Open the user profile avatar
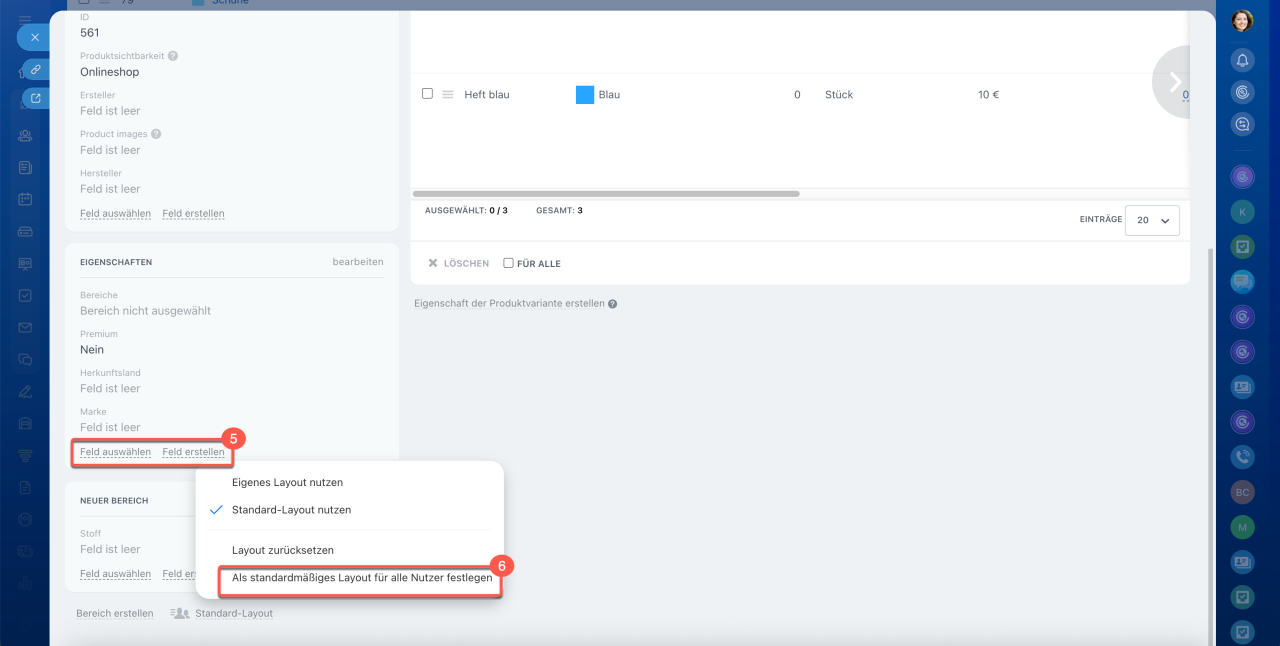The height and width of the screenshot is (646, 1280). tap(1242, 21)
